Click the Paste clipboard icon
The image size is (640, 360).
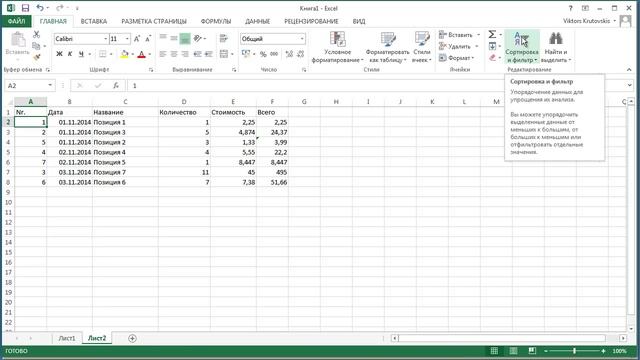pos(18,40)
